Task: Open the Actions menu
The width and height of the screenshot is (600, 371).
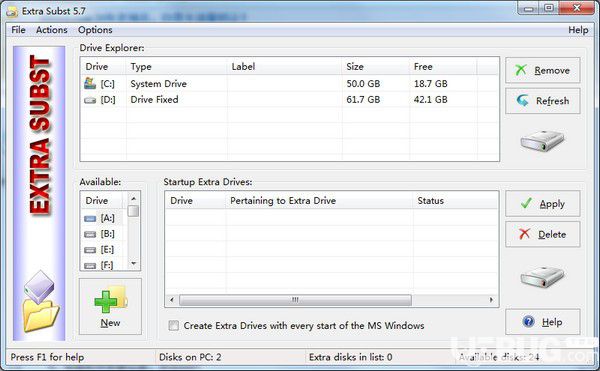Action: pyautogui.click(x=52, y=30)
